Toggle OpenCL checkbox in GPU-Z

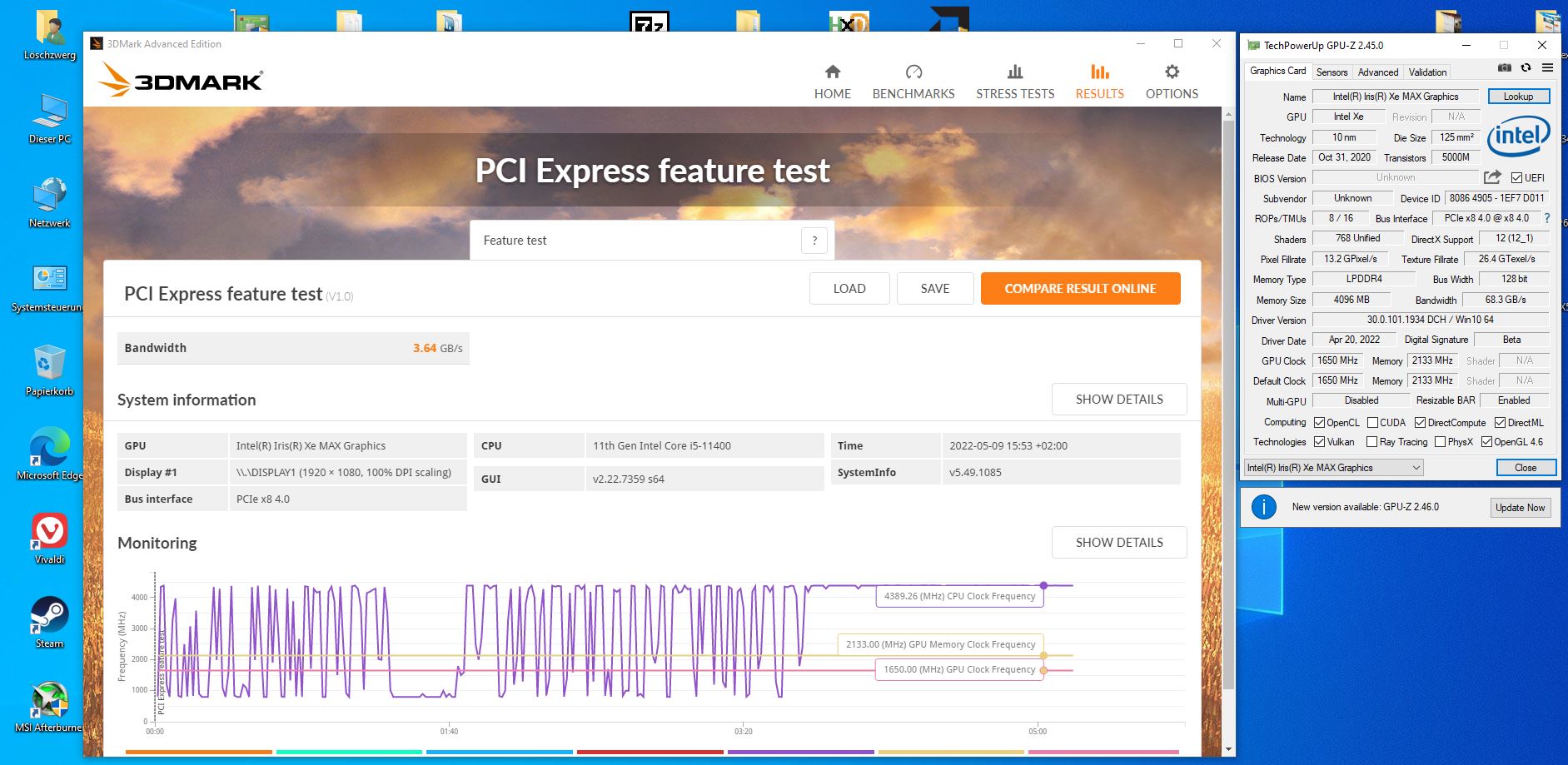pos(1319,423)
